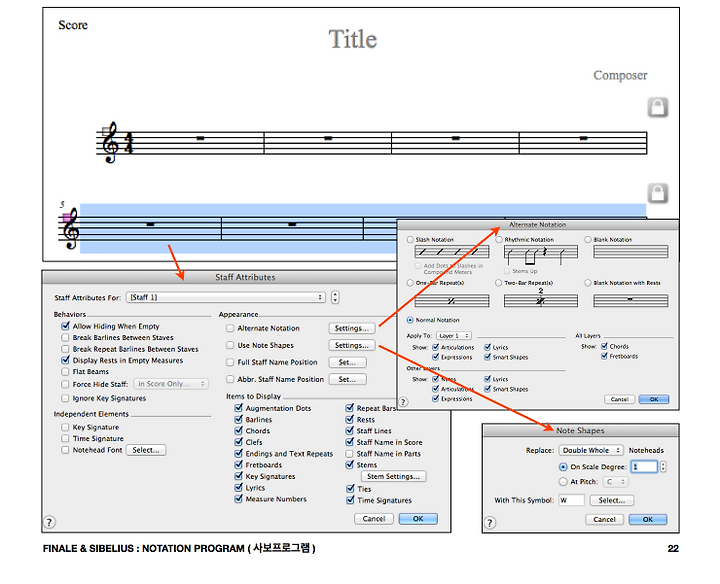Click OK in Alternate Notation dialog
Image resolution: width=720 pixels, height=584 pixels.
pos(654,399)
